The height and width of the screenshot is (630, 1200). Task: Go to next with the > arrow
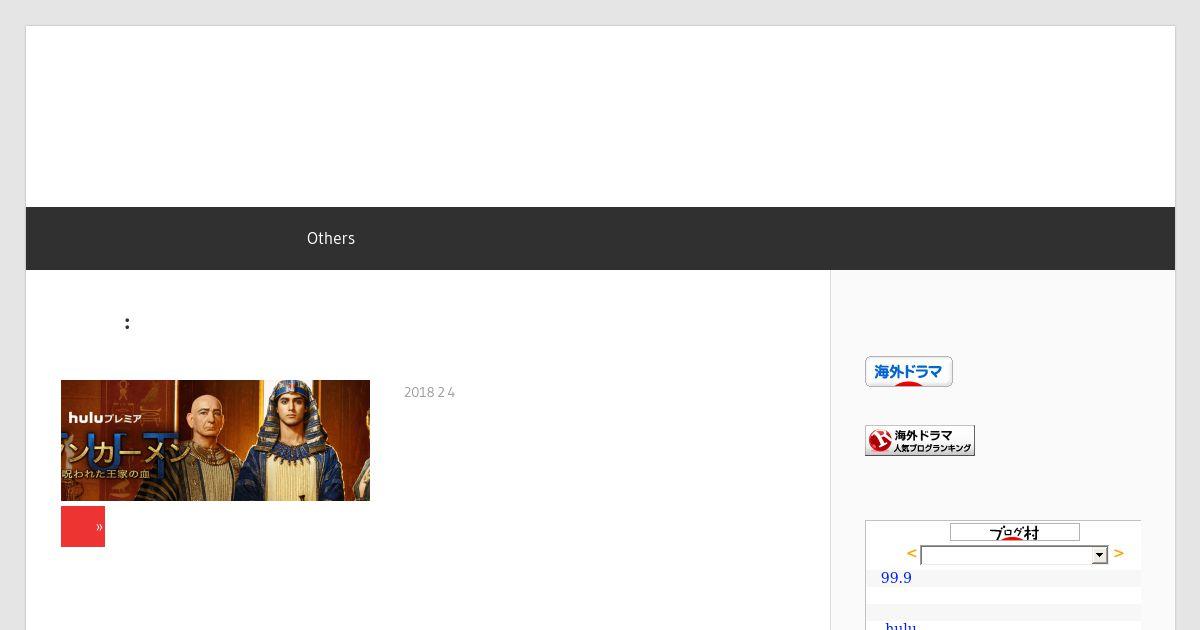pos(1118,553)
